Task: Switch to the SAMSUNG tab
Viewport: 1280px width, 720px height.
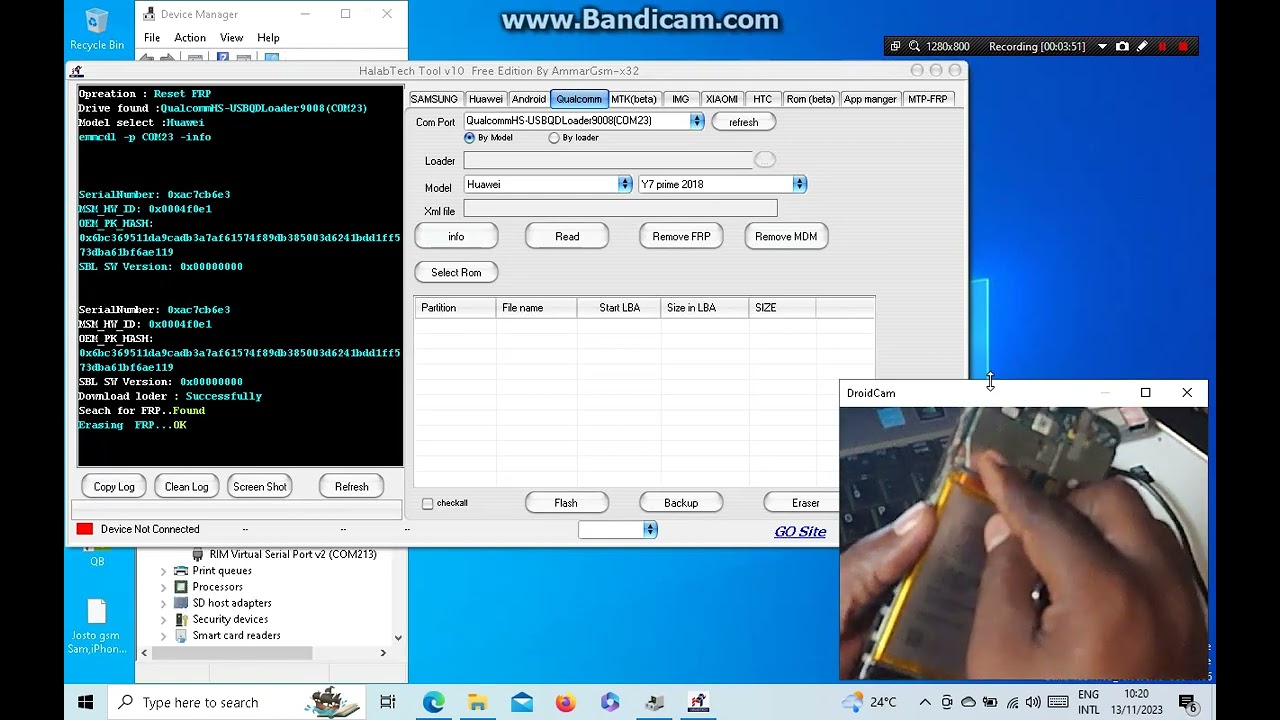Action: (434, 99)
